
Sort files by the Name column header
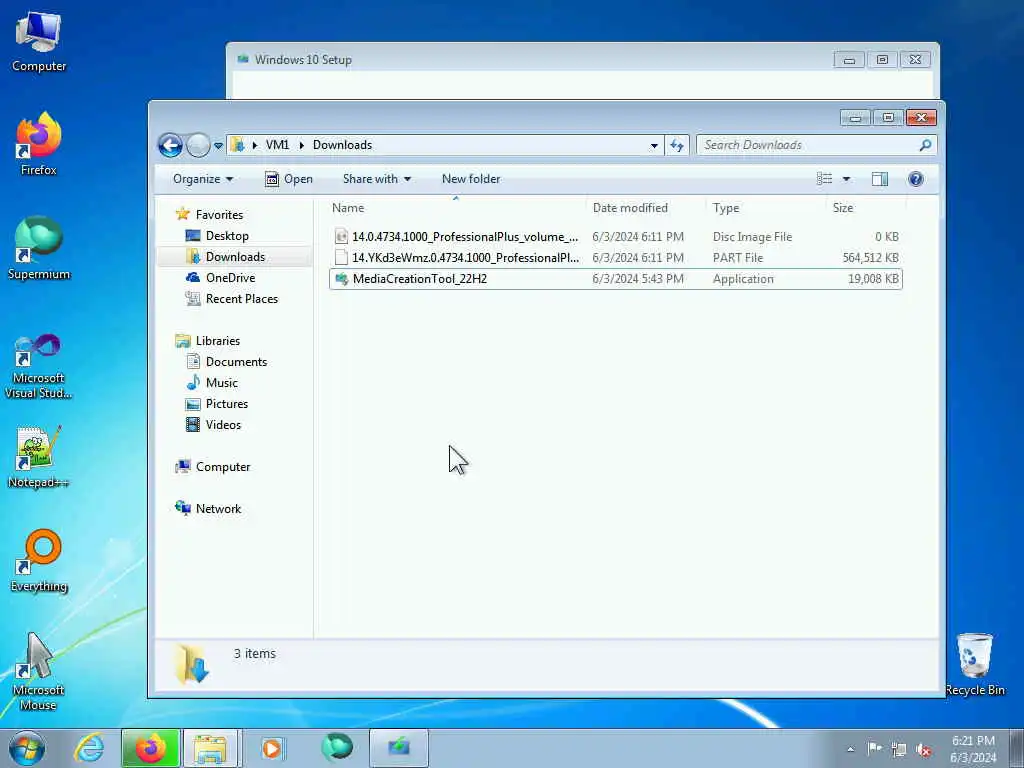click(456, 208)
